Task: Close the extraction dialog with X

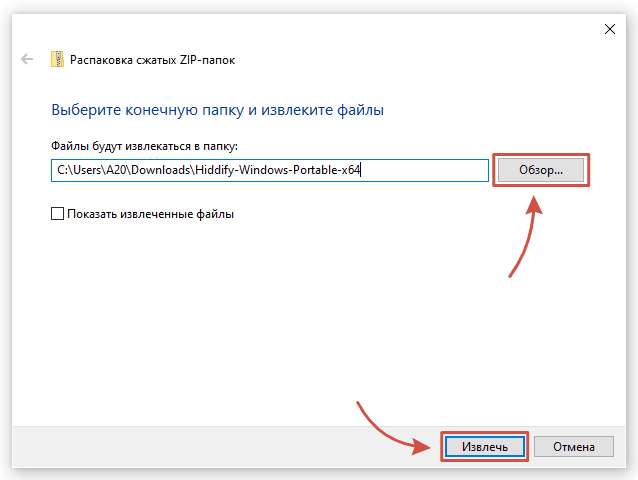Action: click(x=610, y=29)
